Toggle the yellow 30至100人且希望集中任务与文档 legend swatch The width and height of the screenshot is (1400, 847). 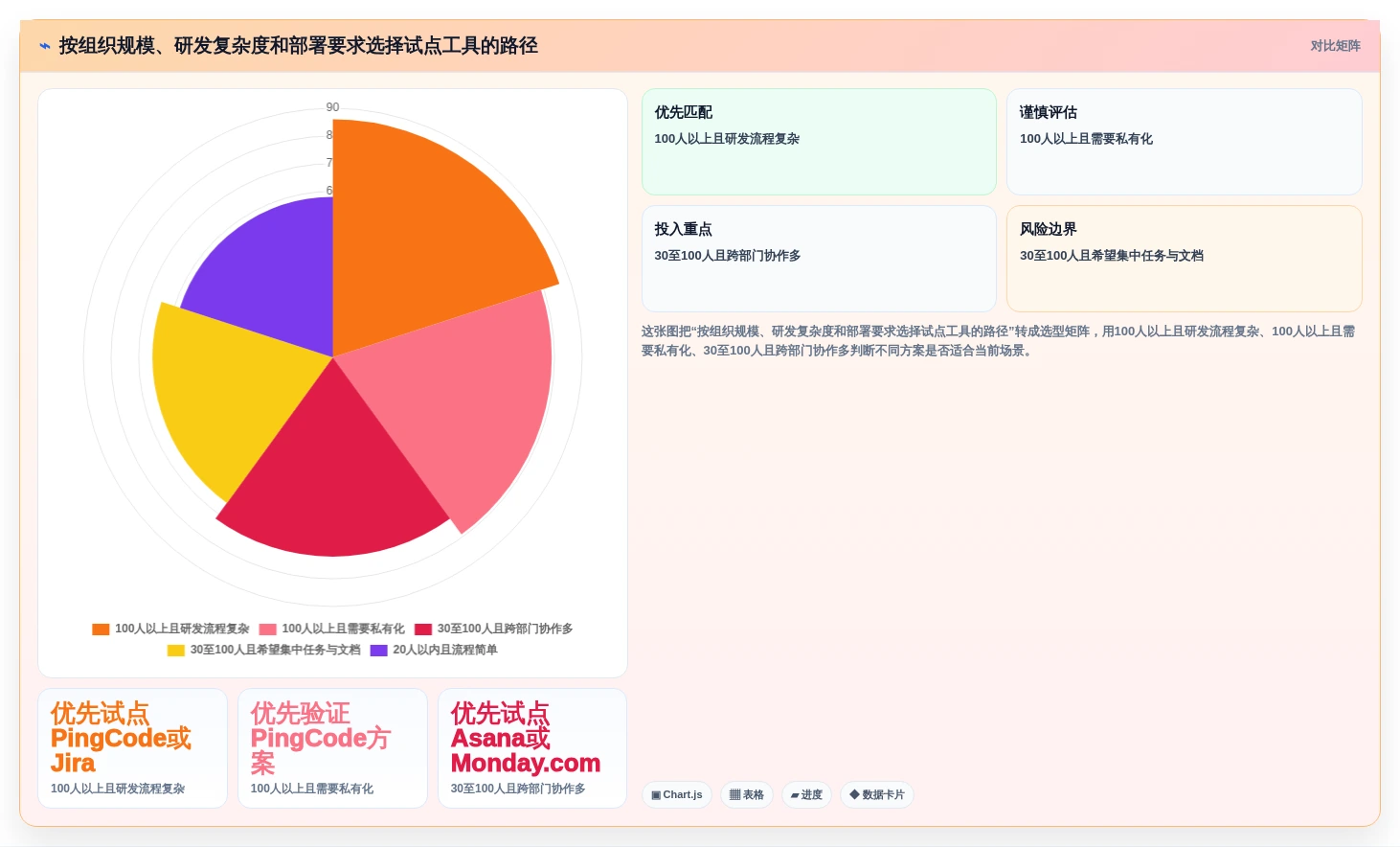click(x=175, y=651)
